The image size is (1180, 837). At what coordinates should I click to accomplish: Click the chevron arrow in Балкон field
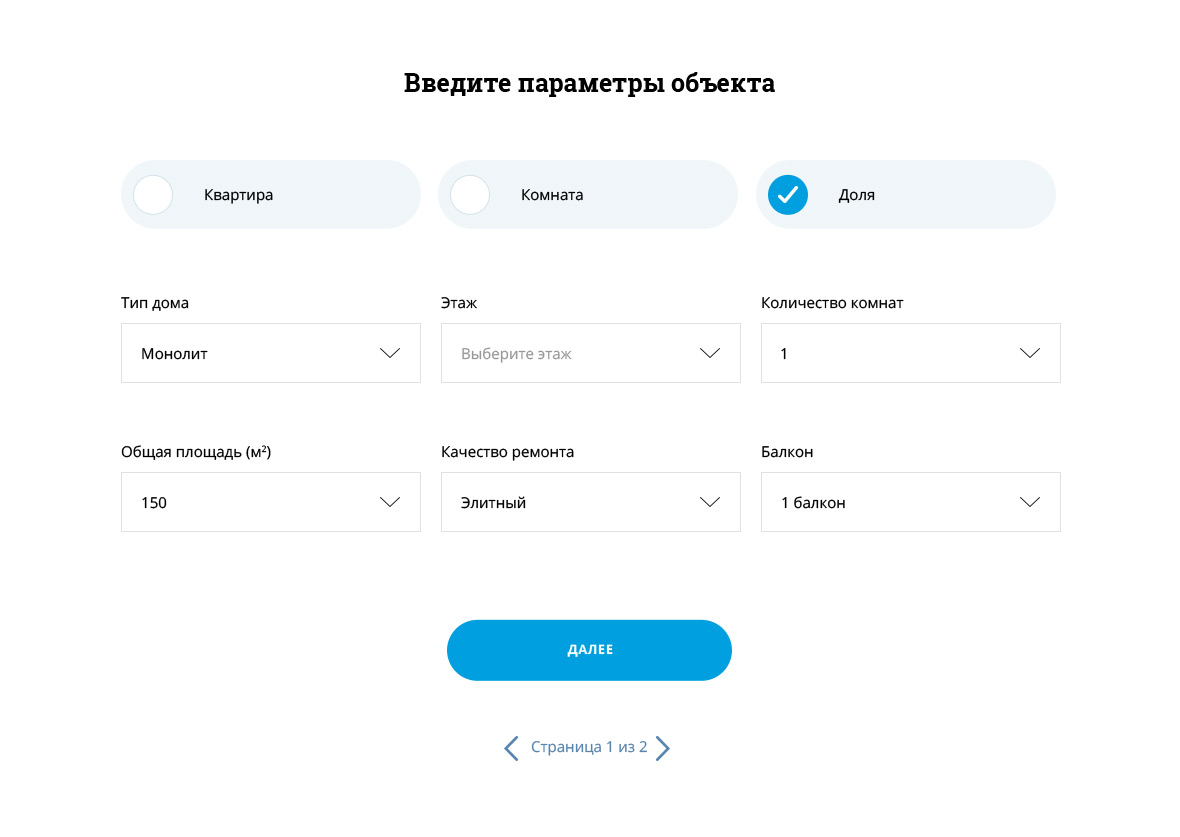pyautogui.click(x=1030, y=502)
